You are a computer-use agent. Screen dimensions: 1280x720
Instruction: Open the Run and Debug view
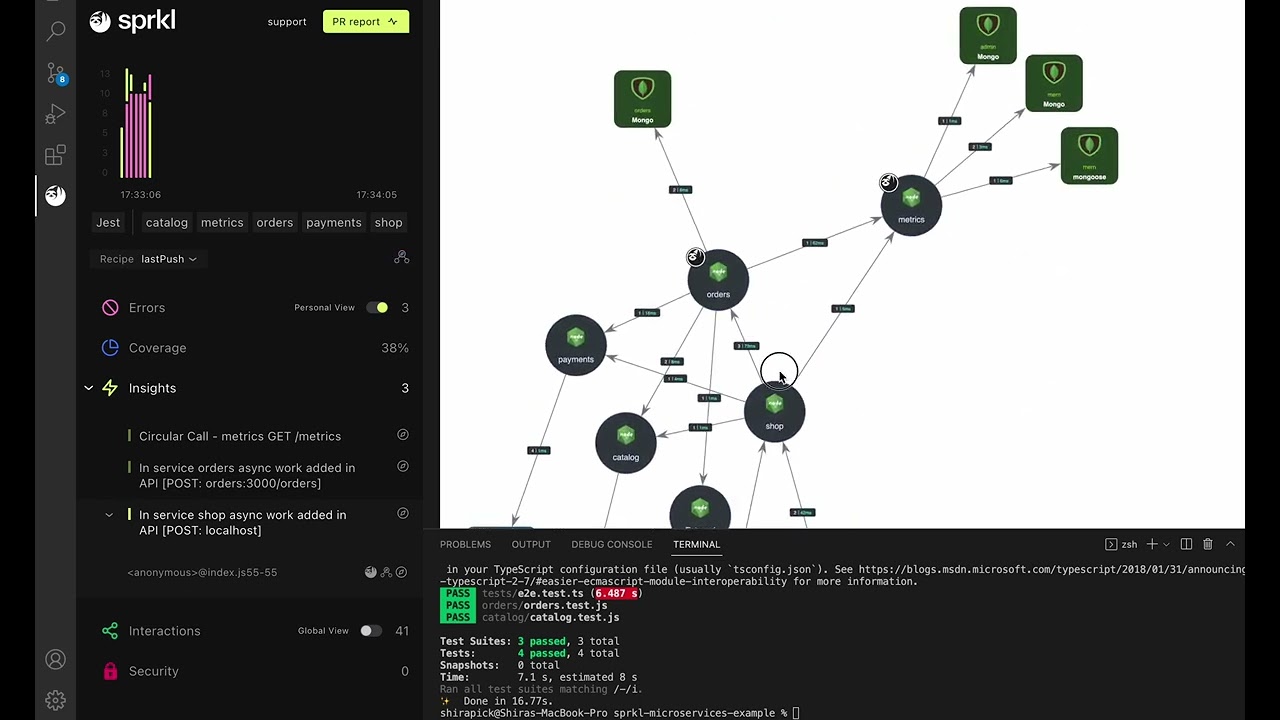tap(56, 114)
